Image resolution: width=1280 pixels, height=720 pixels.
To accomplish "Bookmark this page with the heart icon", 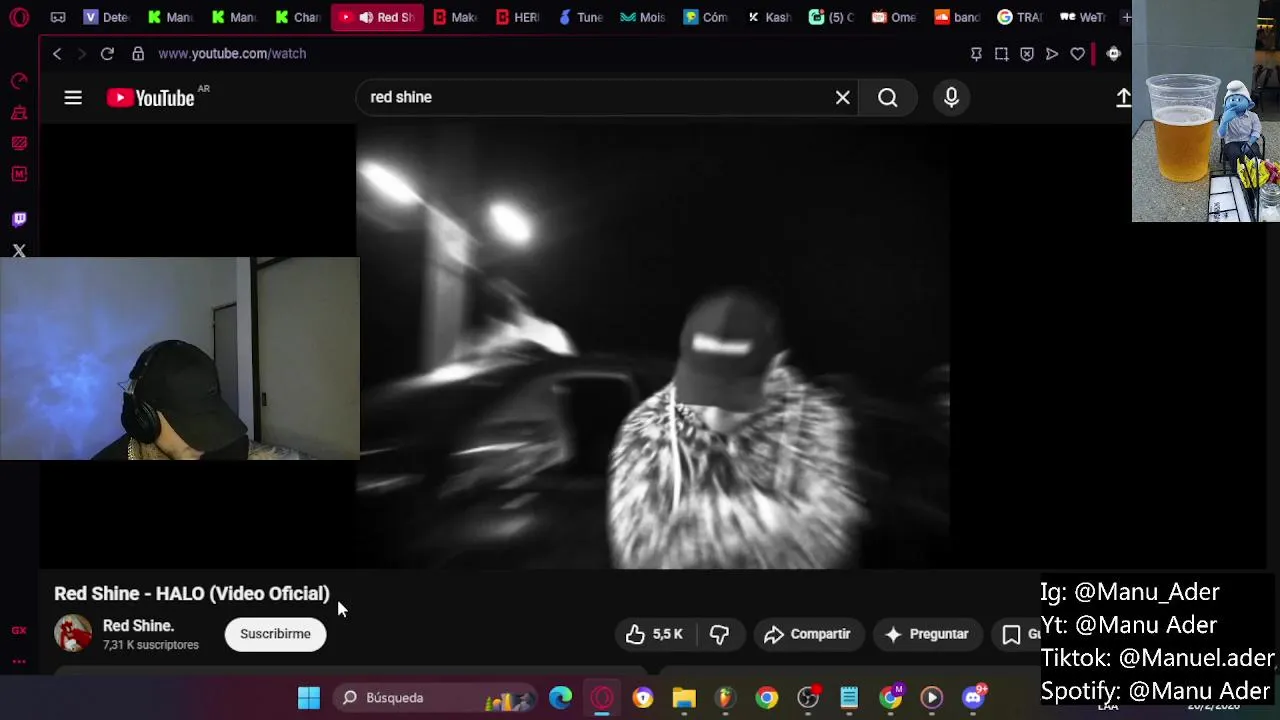I will tap(1077, 54).
